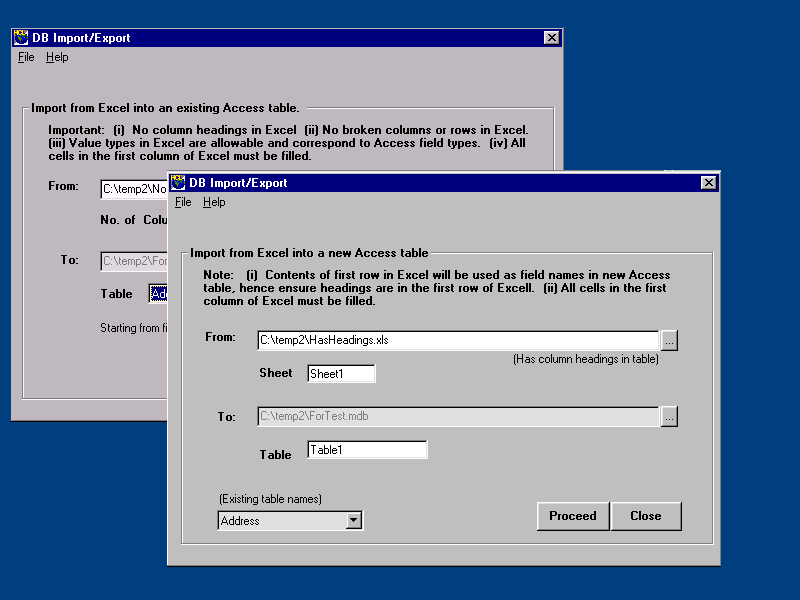Click the app icon in front window title bar
Viewport: 800px width, 600px height.
pyautogui.click(x=178, y=182)
